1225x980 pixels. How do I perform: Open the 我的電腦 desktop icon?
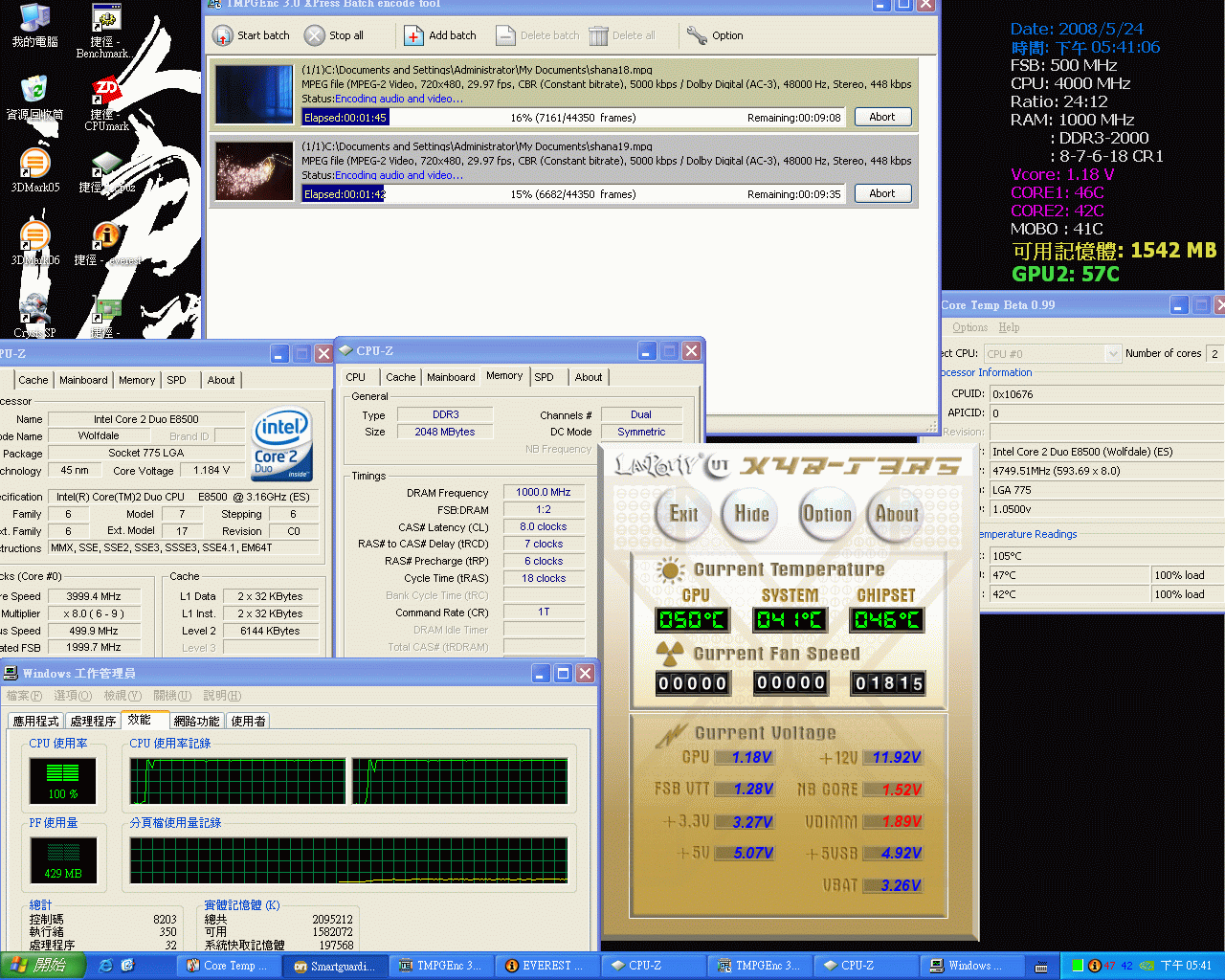pos(34,26)
